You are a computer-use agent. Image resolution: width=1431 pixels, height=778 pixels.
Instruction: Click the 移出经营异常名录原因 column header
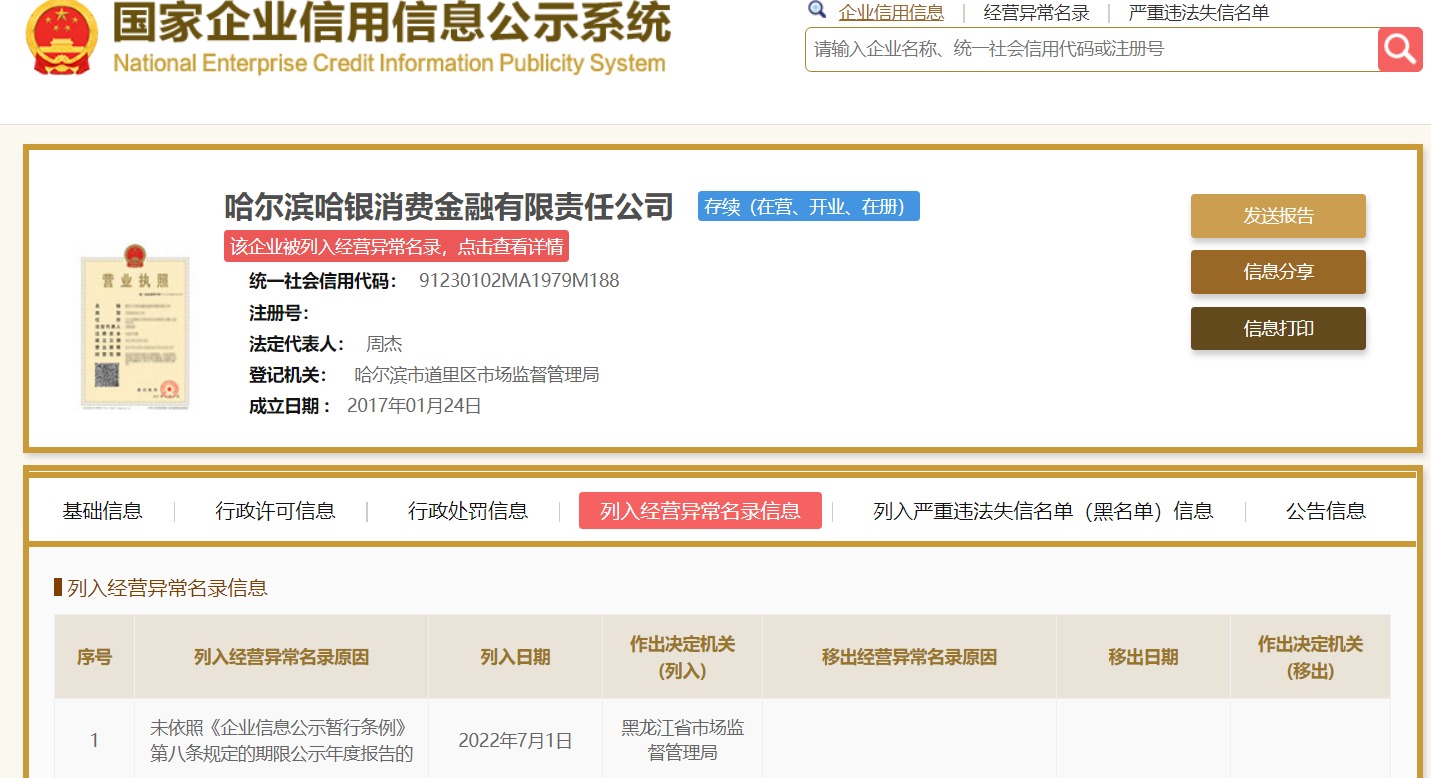909,657
